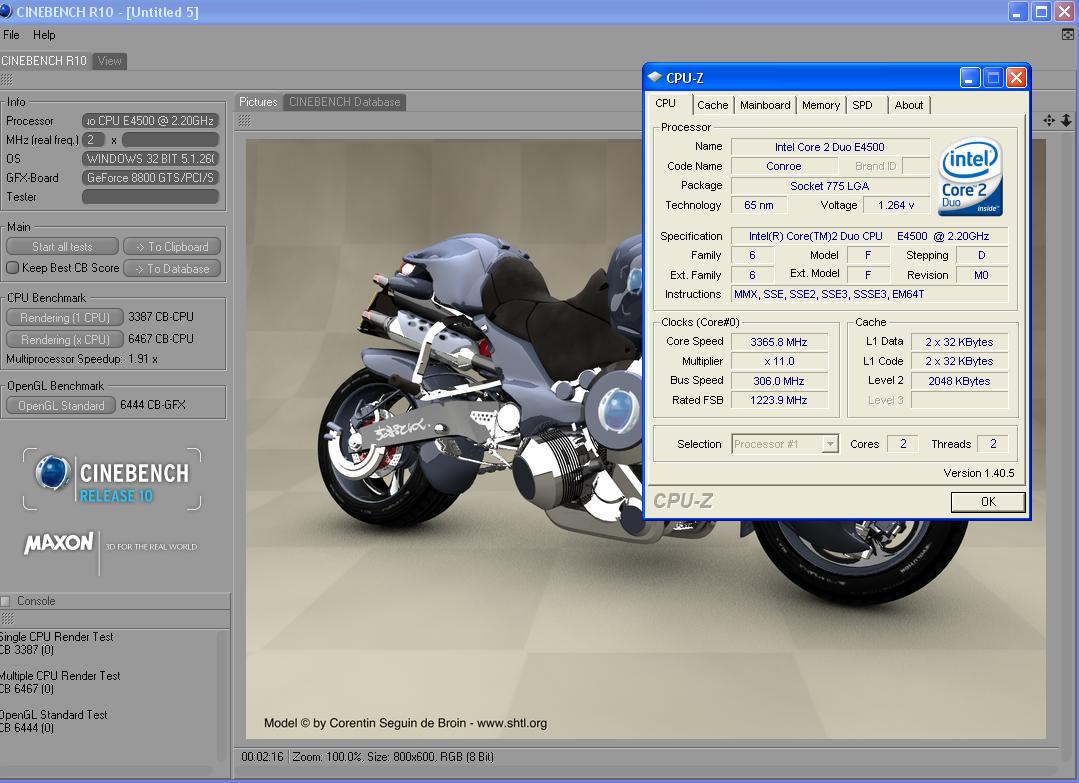Click the Package value Socket 775 LGA
This screenshot has height=783, width=1079.
[x=830, y=186]
